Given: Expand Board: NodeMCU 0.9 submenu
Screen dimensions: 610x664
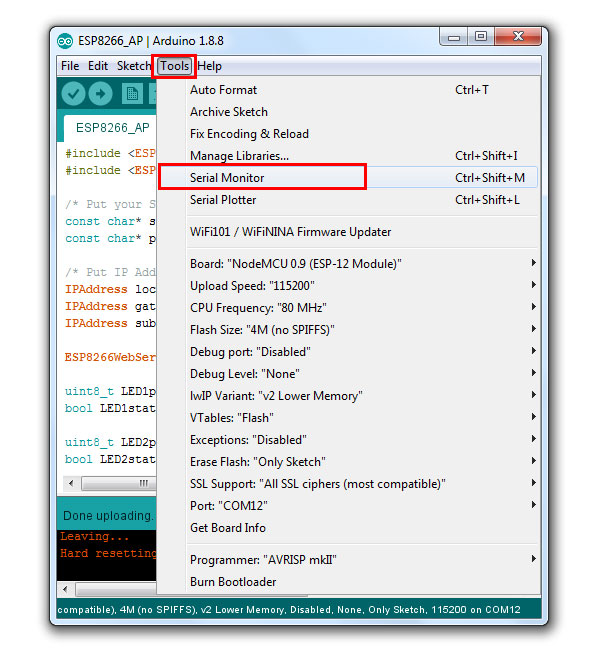Looking at the screenshot, I should (x=348, y=264).
